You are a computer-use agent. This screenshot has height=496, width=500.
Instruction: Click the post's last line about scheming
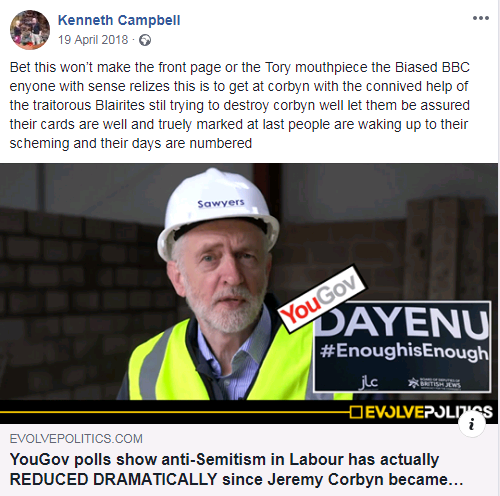click(x=131, y=144)
